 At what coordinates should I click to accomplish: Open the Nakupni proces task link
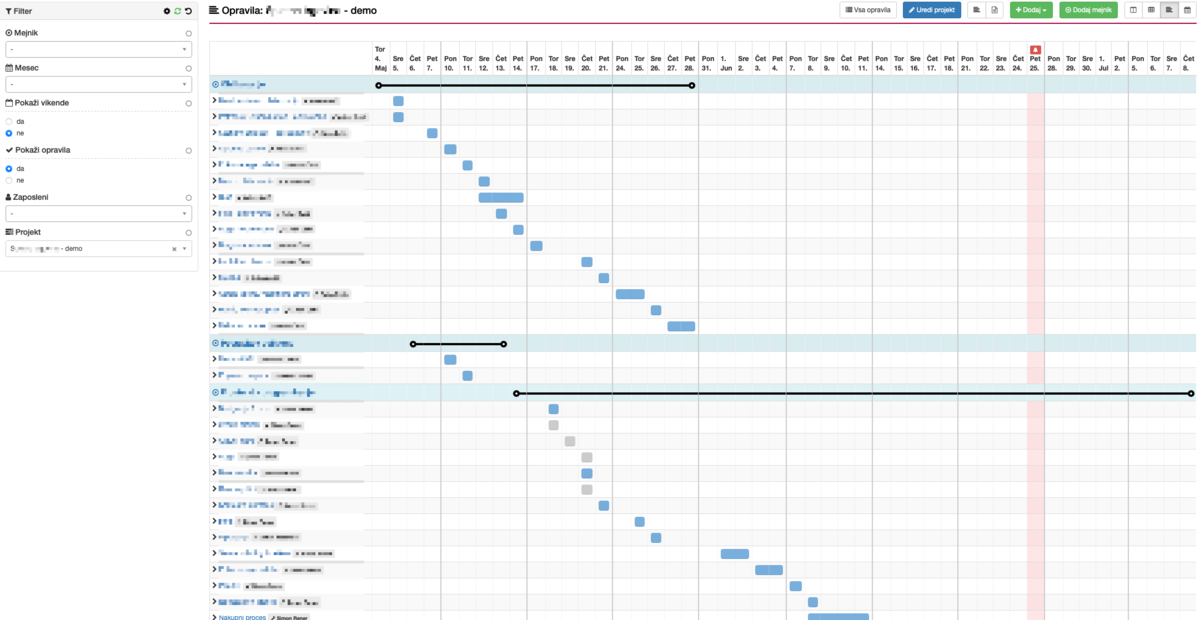click(x=242, y=617)
